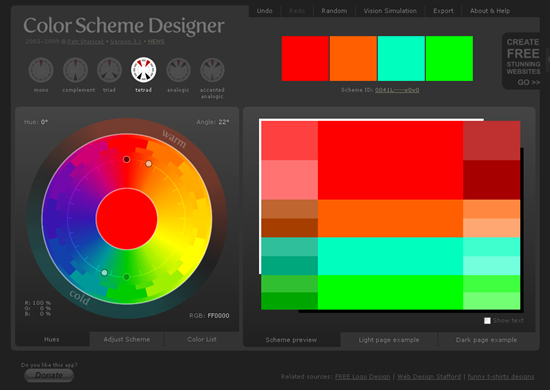The height and width of the screenshot is (390, 550).
Task: Open the Web Design Stafford link
Action: 429,376
